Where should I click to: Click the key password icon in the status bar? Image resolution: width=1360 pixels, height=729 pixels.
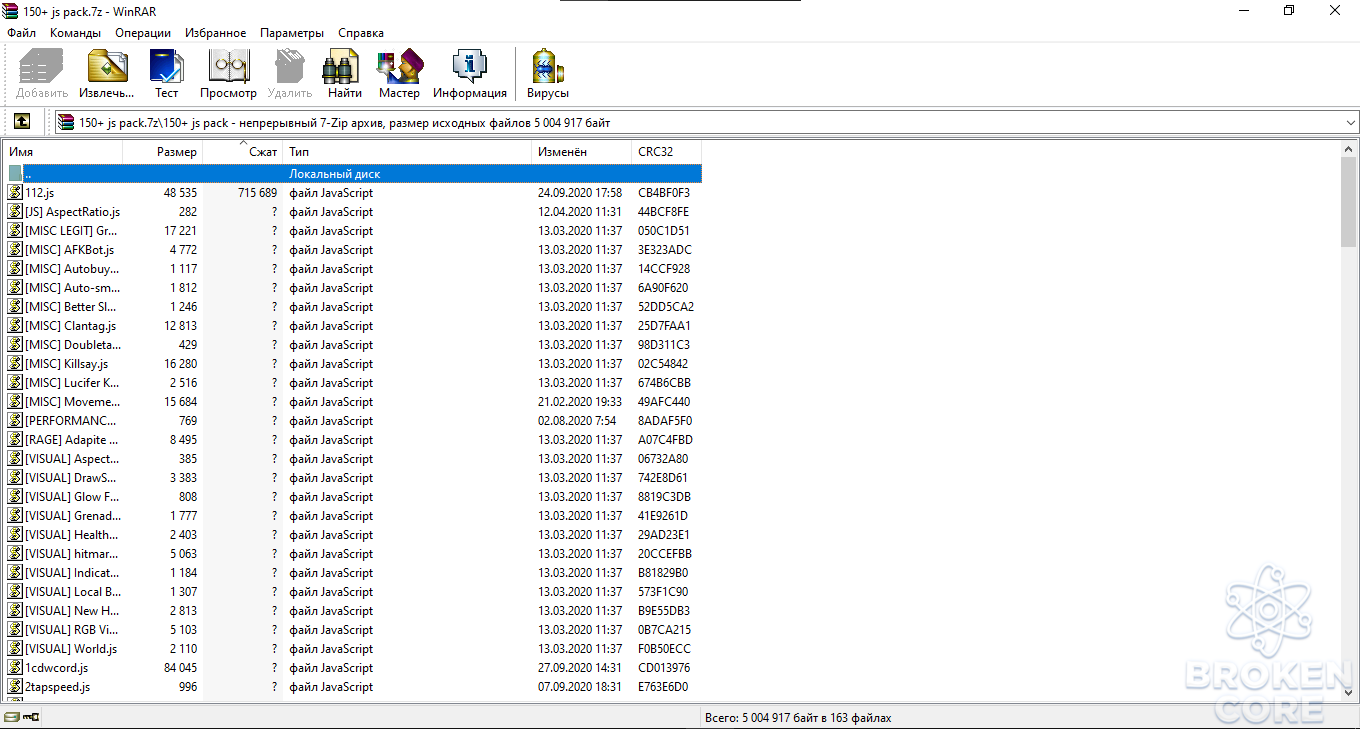pyautogui.click(x=30, y=717)
